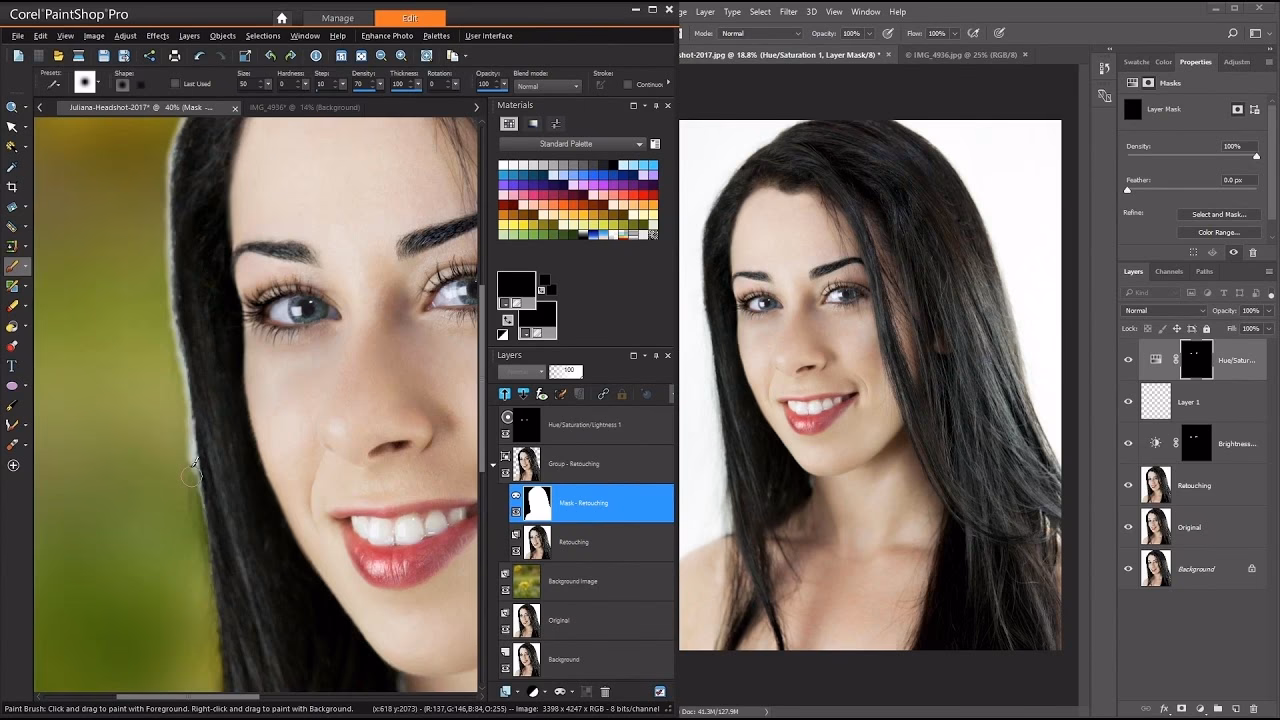Select the Original layer thumbnail in PaintShop
Viewport: 1280px width, 720px height.
click(527, 620)
